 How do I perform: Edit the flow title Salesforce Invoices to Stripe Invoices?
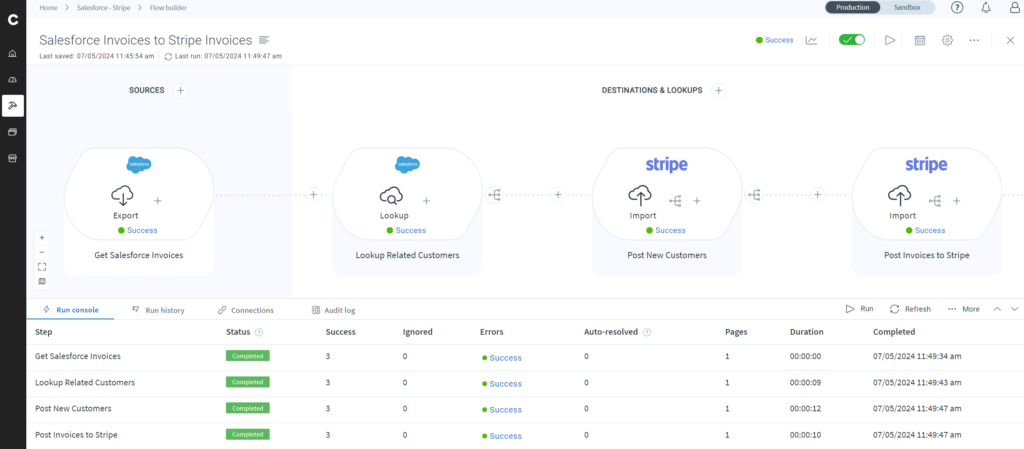click(146, 40)
